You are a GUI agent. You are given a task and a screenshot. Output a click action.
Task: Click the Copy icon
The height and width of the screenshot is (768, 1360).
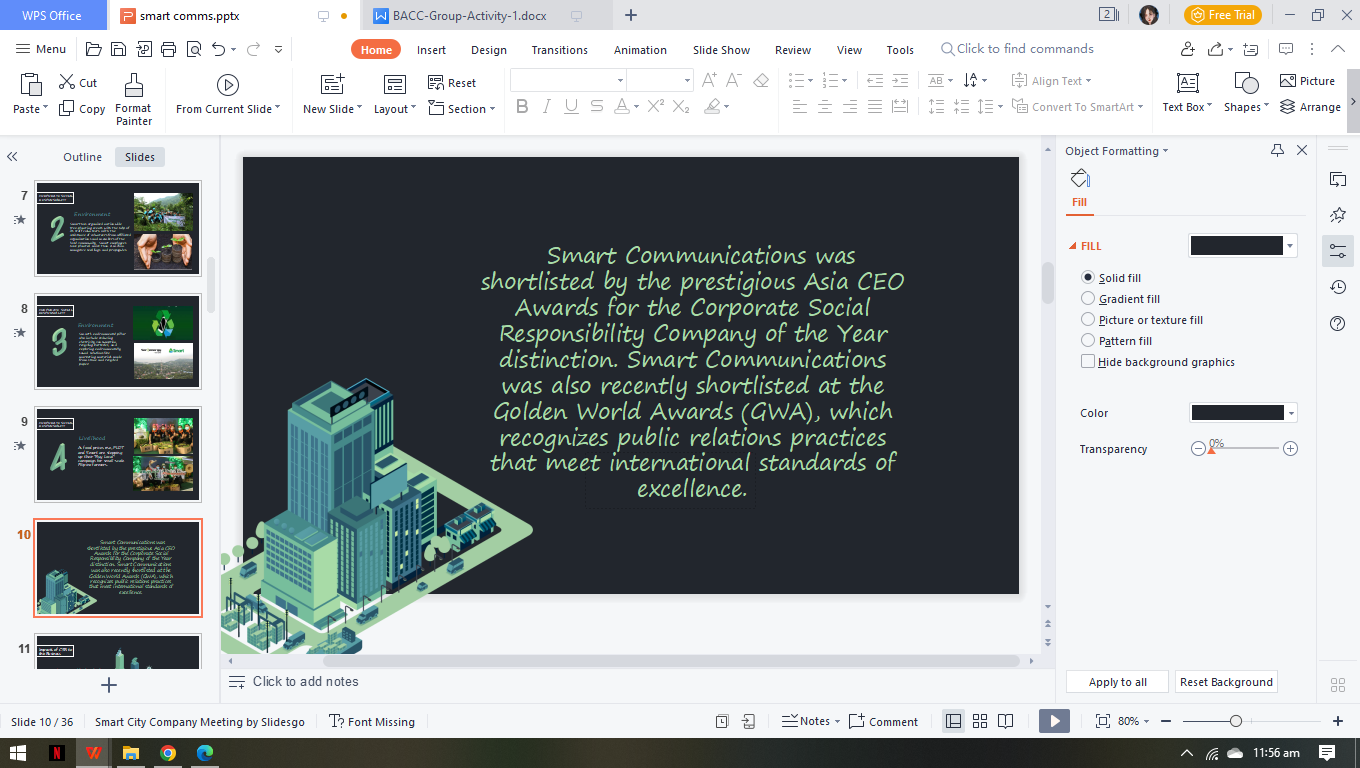click(x=67, y=108)
